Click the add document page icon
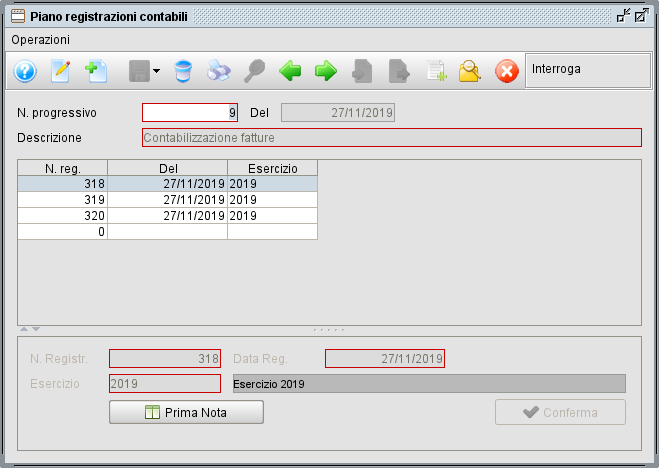This screenshot has width=659, height=468. tap(436, 71)
